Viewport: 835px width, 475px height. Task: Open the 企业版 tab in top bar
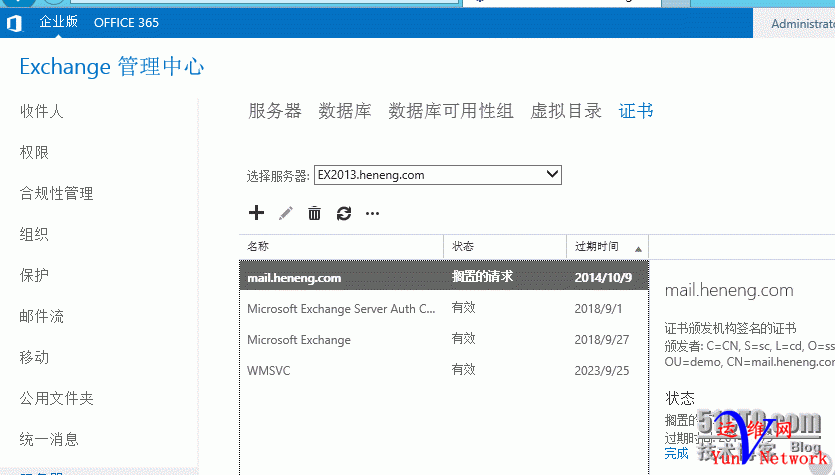(x=59, y=22)
